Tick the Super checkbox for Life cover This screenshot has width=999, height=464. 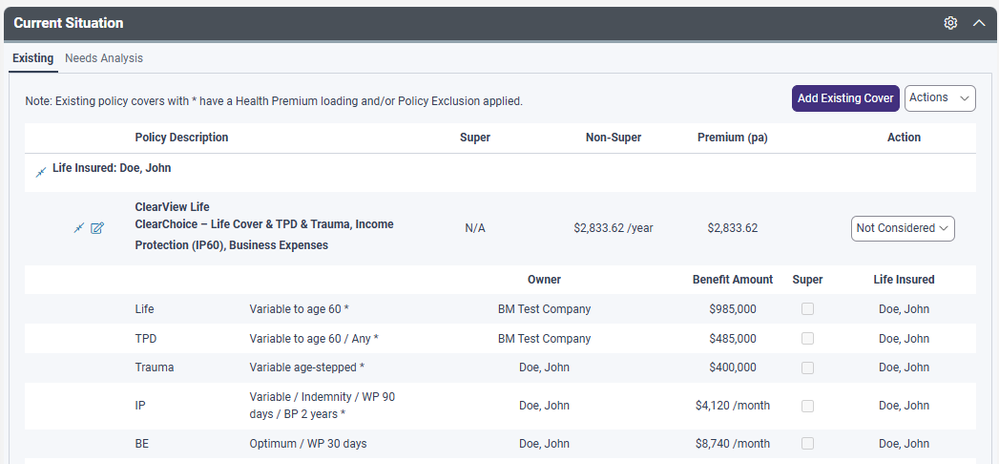(808, 310)
